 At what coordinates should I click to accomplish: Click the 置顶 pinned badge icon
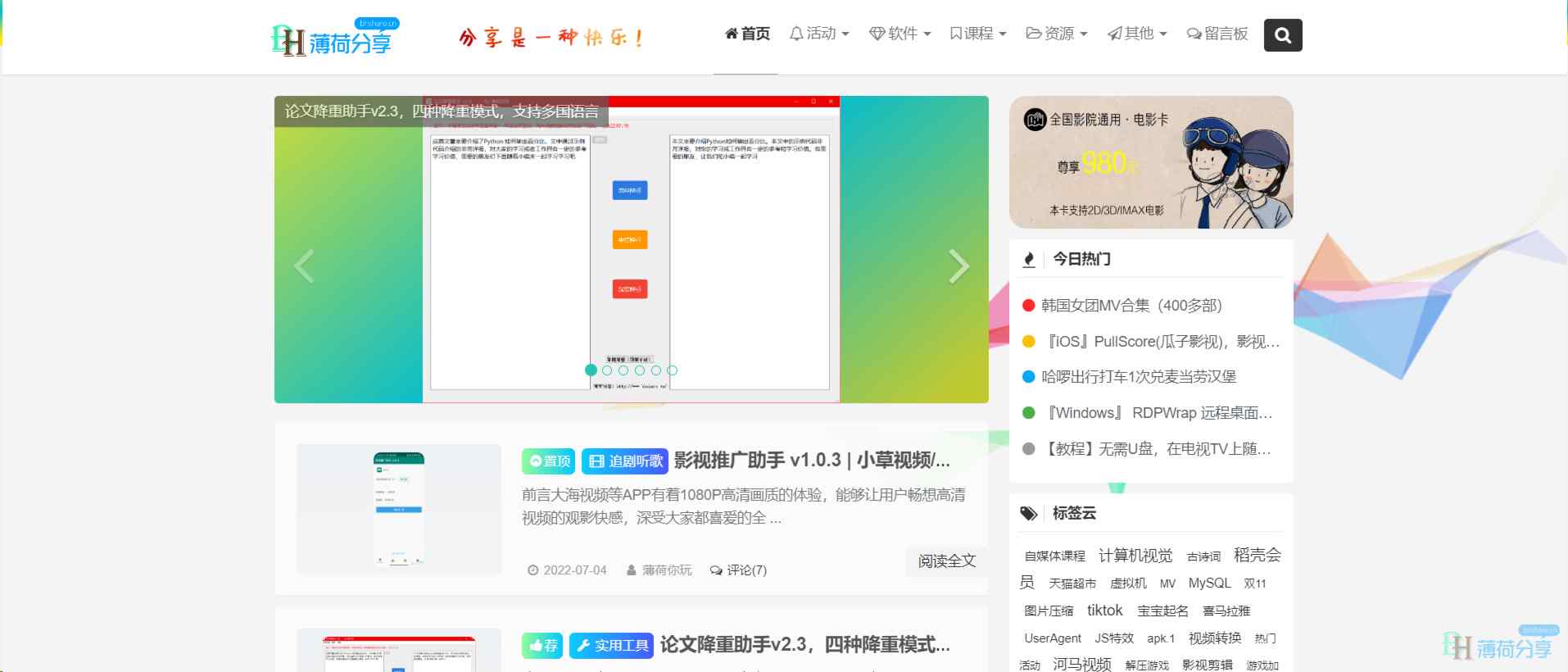(x=548, y=461)
